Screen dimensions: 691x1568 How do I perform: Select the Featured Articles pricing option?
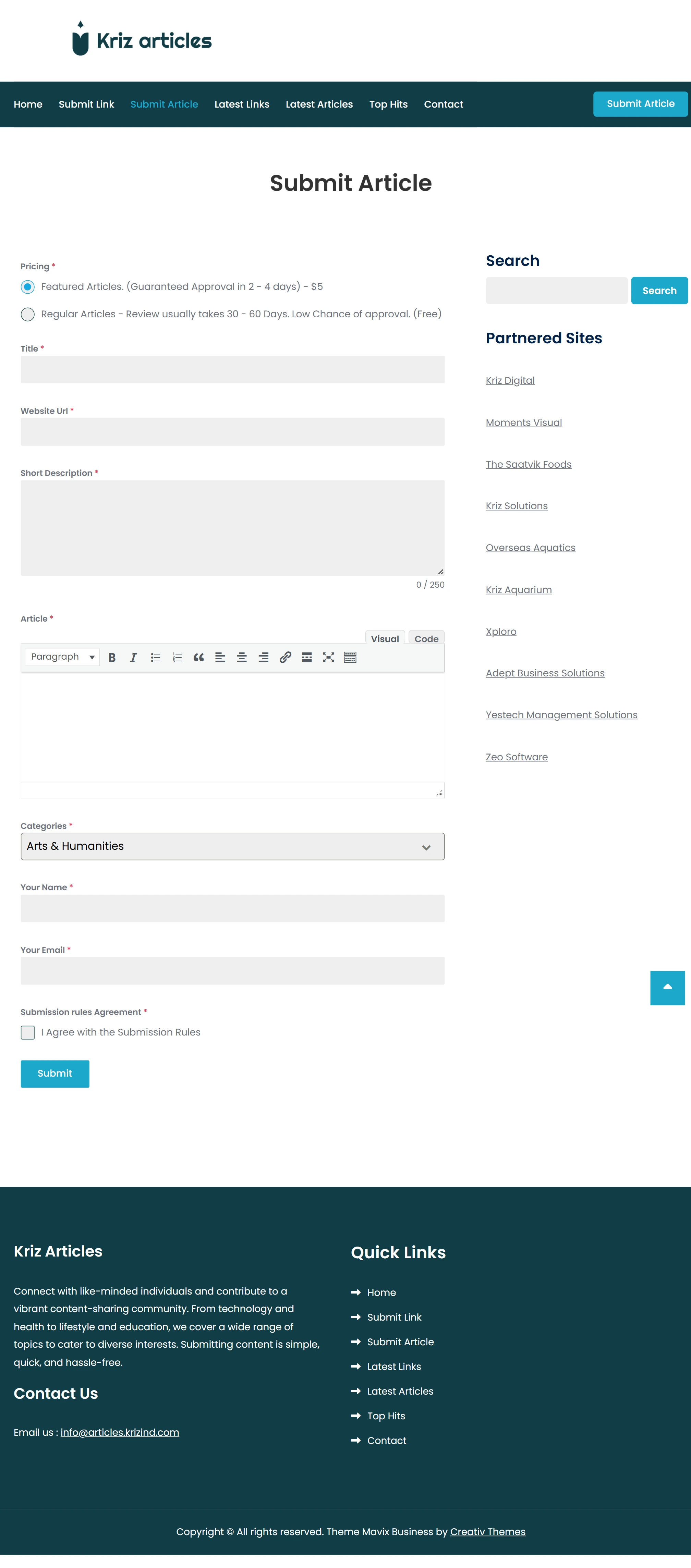pos(28,287)
